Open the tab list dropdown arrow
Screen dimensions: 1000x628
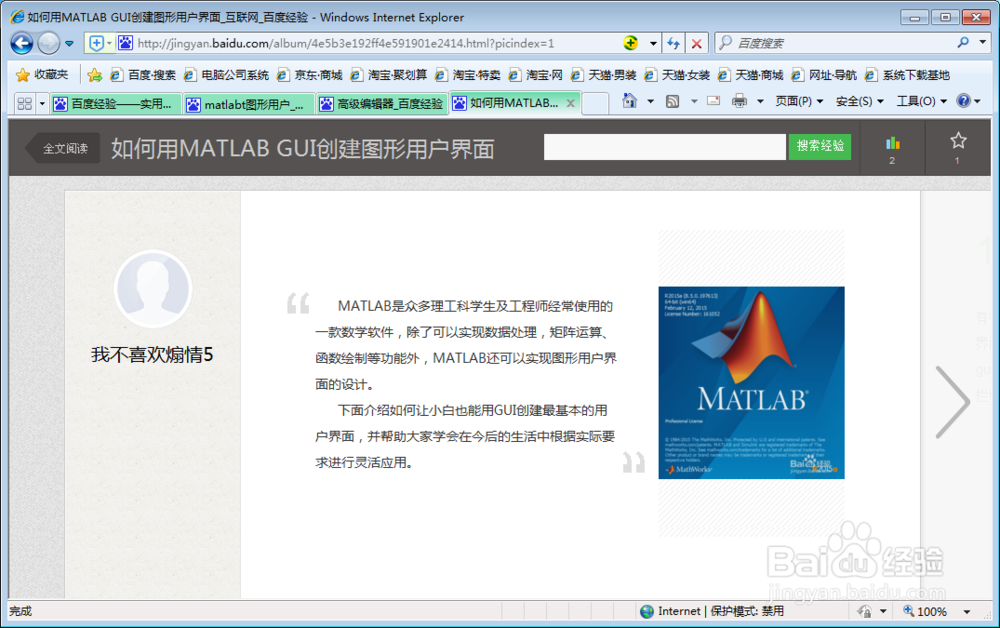point(43,103)
